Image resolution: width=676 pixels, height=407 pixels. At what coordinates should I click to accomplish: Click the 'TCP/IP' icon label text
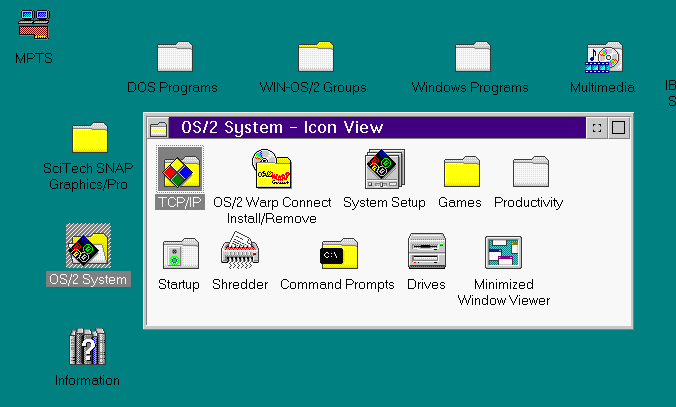[180, 202]
